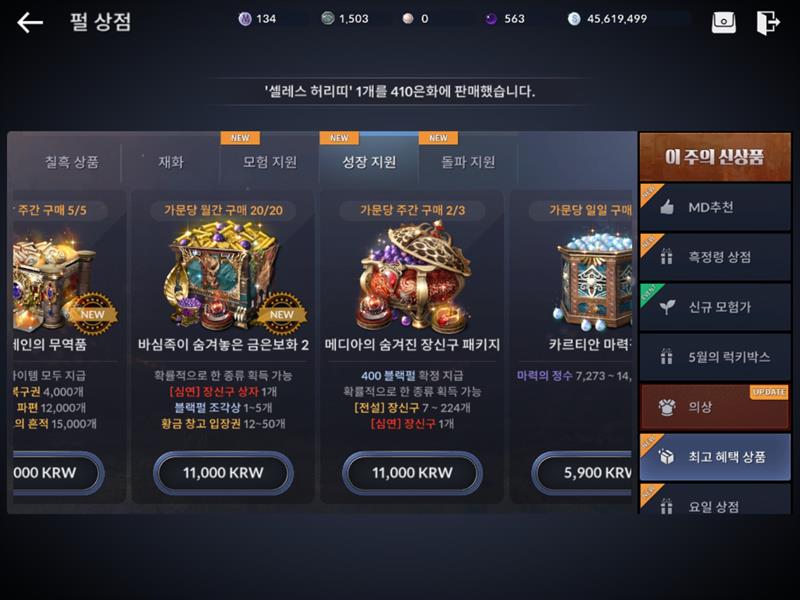Switch to the 재화 tab

171,162
